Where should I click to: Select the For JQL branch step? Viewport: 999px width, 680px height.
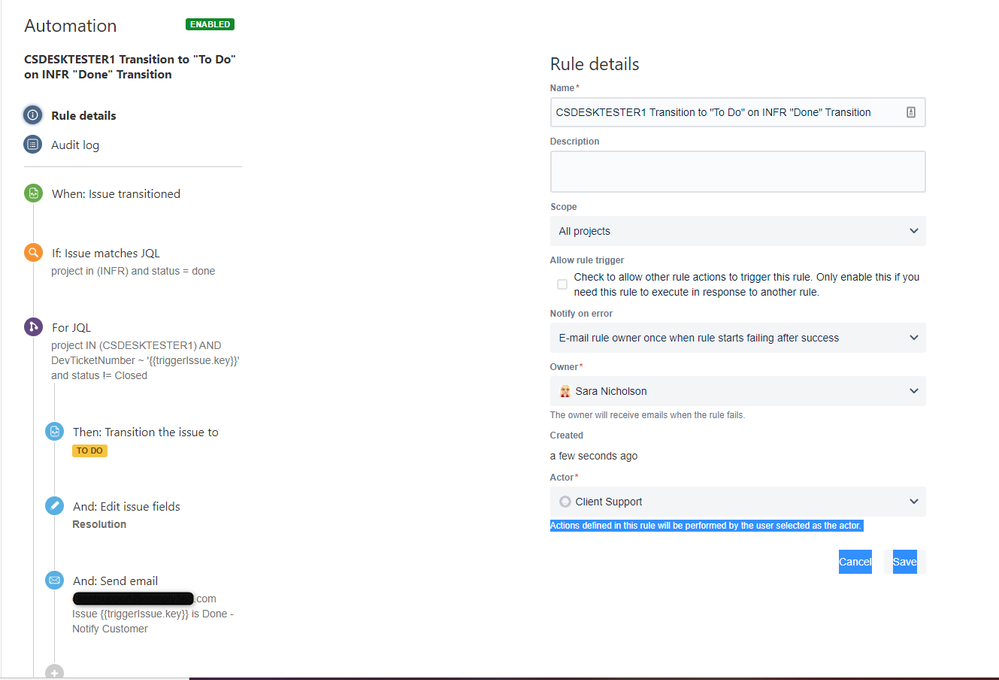click(x=71, y=328)
